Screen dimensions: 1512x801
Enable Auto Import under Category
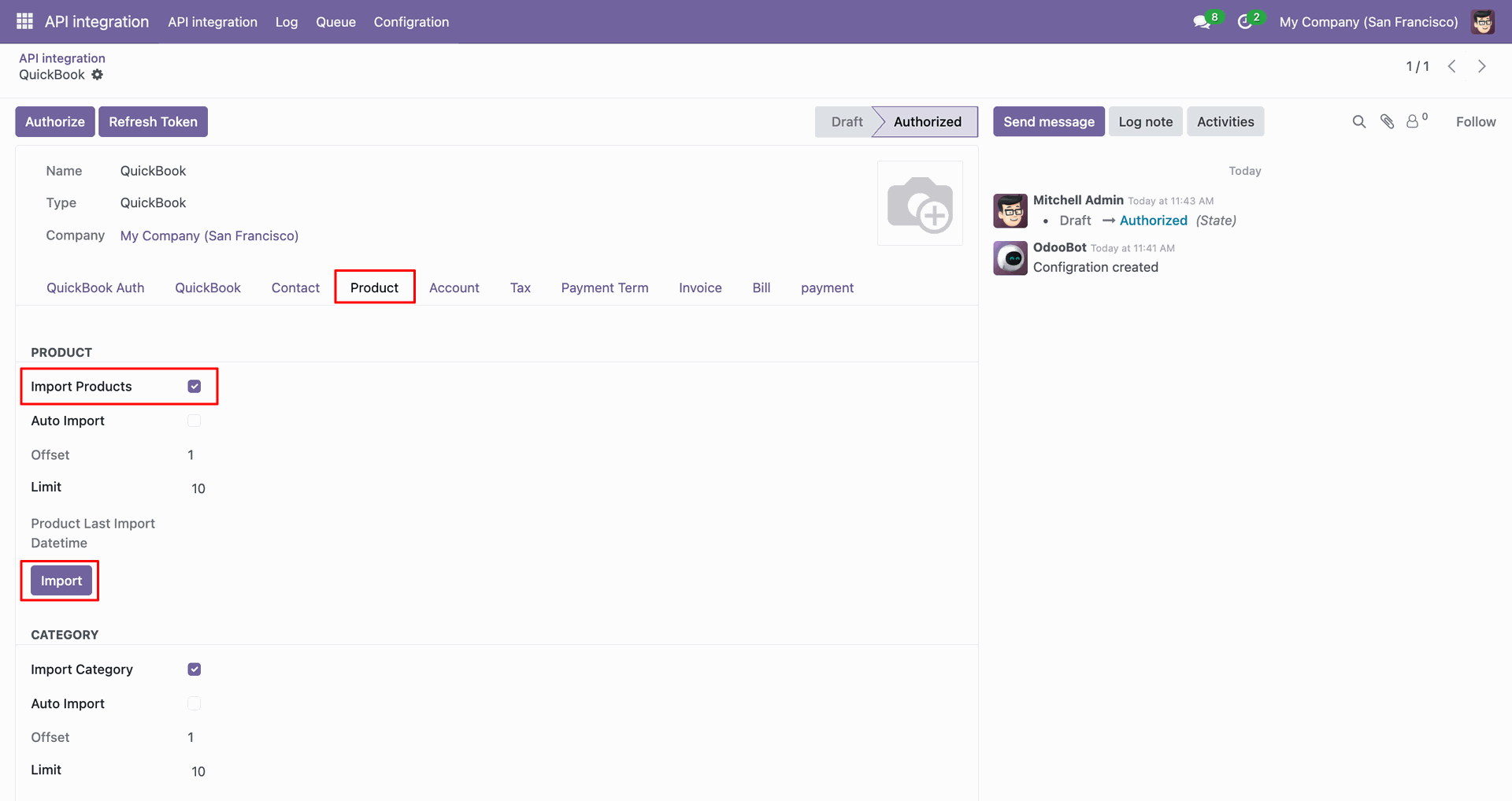pos(195,703)
